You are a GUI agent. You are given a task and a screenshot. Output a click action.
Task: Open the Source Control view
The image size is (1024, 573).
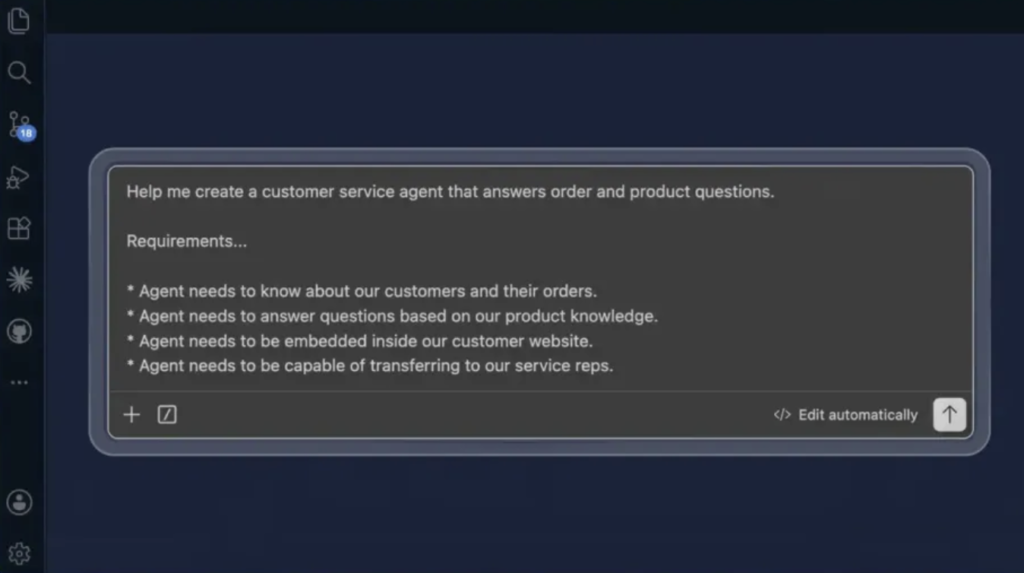(19, 124)
